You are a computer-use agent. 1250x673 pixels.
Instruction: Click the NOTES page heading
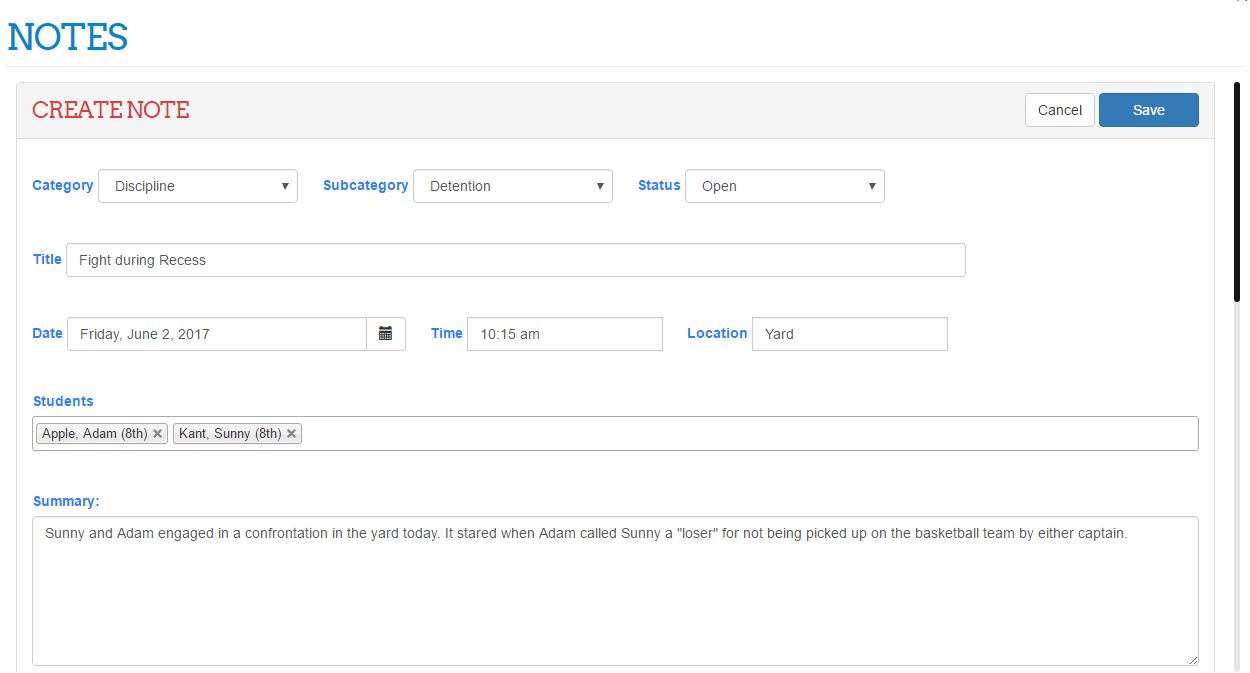pyautogui.click(x=68, y=38)
